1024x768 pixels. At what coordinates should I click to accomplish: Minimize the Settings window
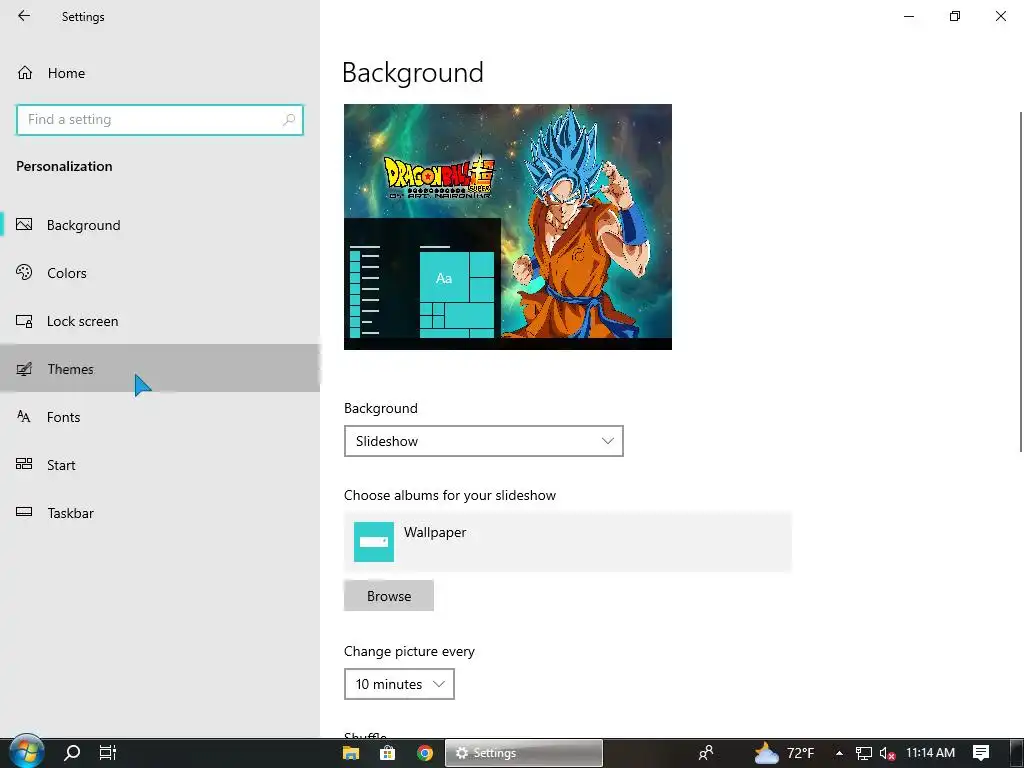coord(908,16)
